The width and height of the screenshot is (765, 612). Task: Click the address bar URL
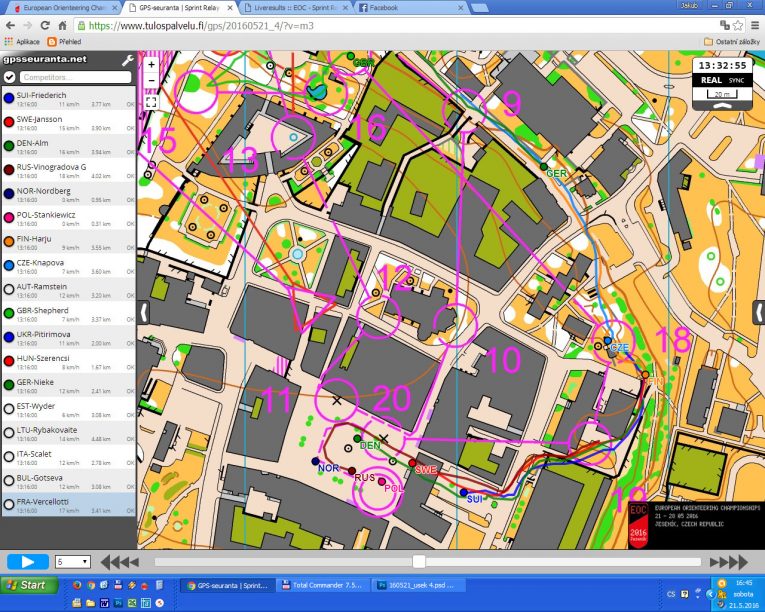tap(201, 26)
